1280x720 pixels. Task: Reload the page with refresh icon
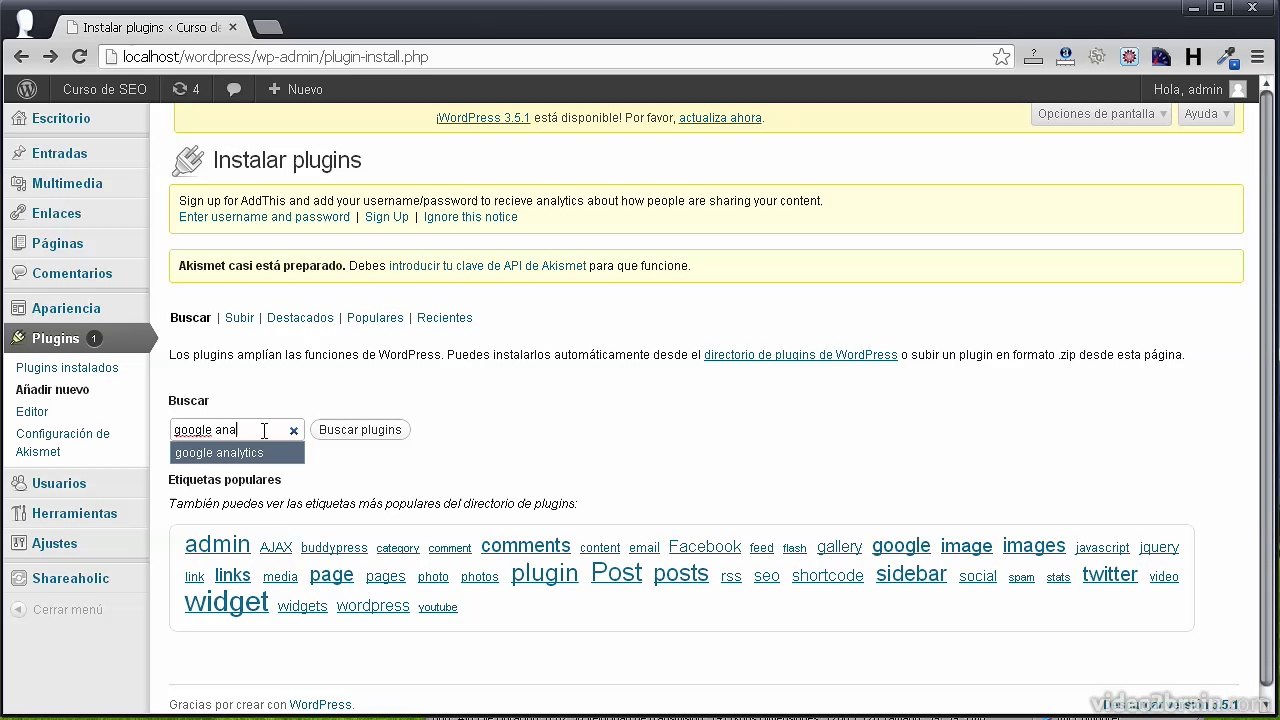[79, 57]
